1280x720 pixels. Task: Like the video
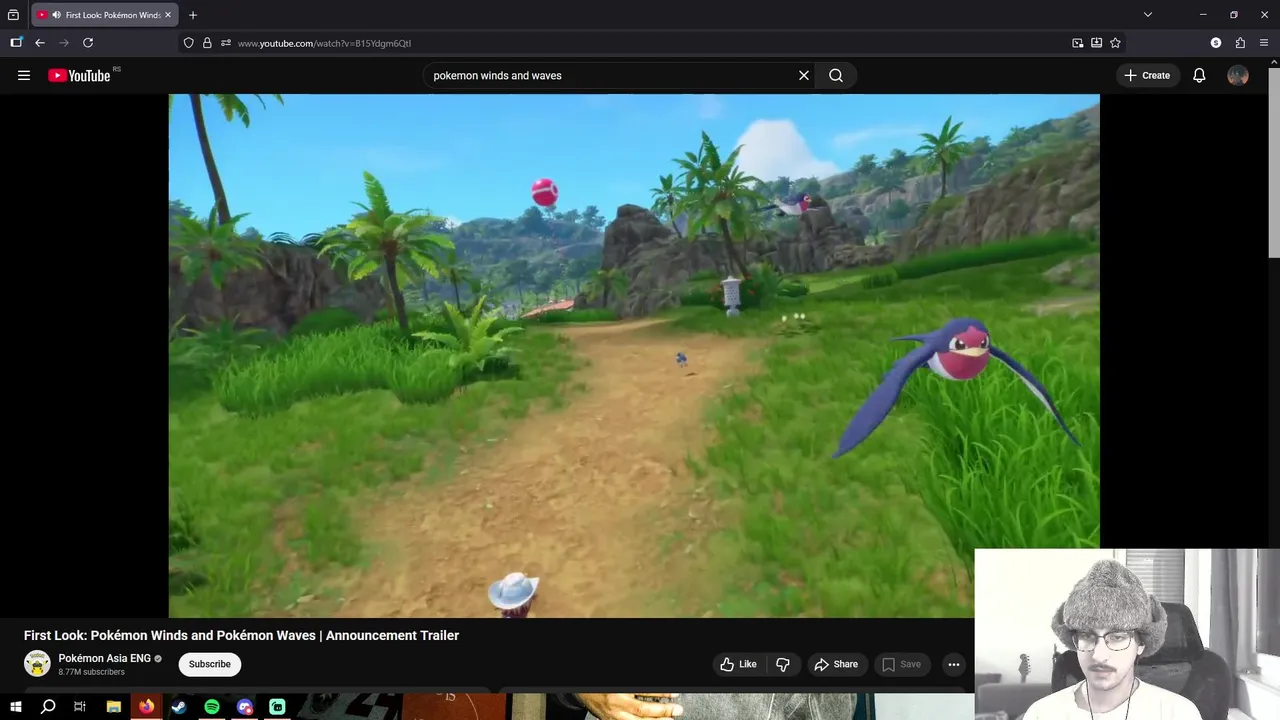(x=738, y=664)
